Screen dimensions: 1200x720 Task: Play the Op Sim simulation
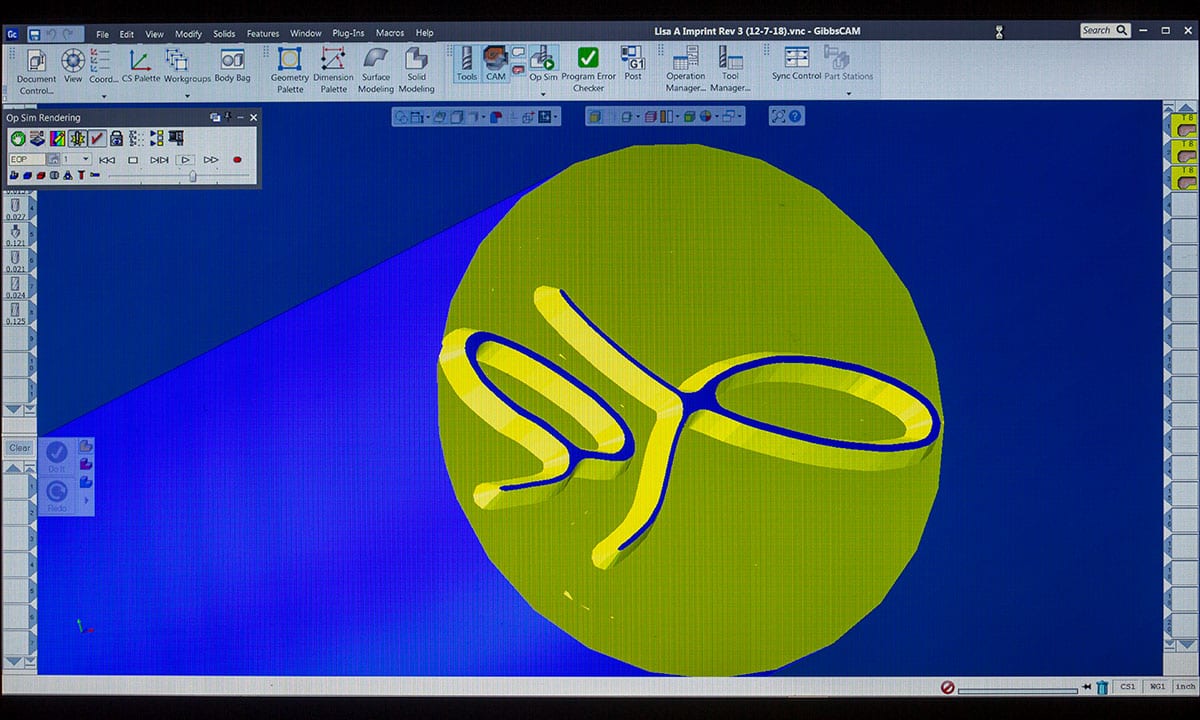coord(185,159)
